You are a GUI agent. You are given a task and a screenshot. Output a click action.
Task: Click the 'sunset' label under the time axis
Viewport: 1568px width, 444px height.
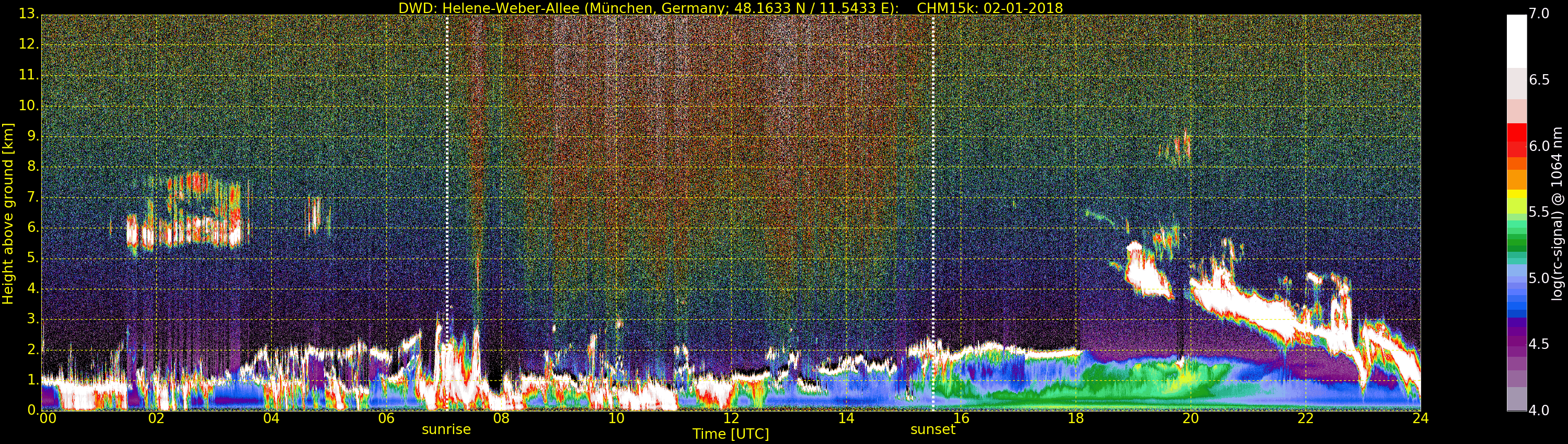(932, 429)
